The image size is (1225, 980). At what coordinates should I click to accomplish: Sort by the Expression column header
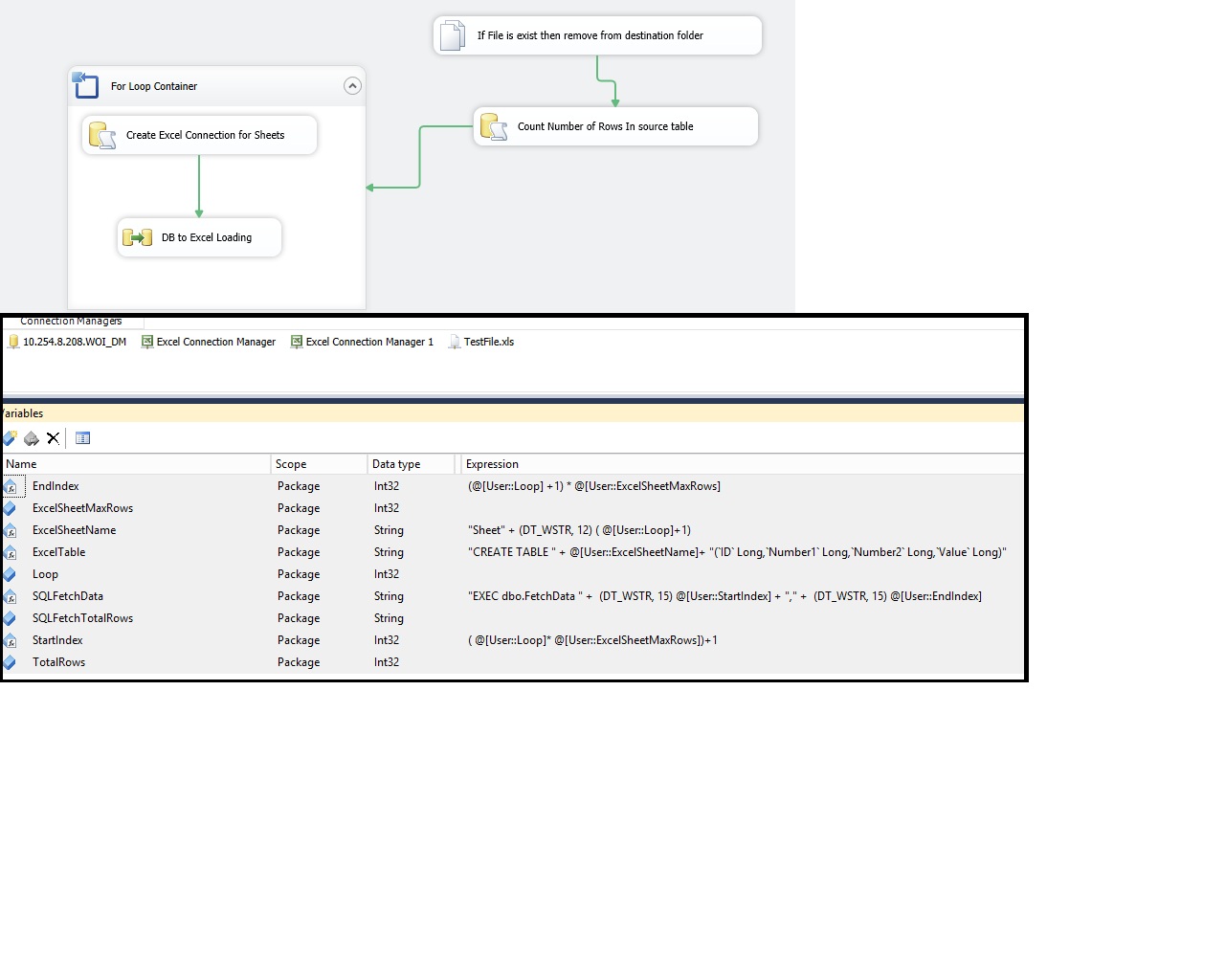click(742, 464)
